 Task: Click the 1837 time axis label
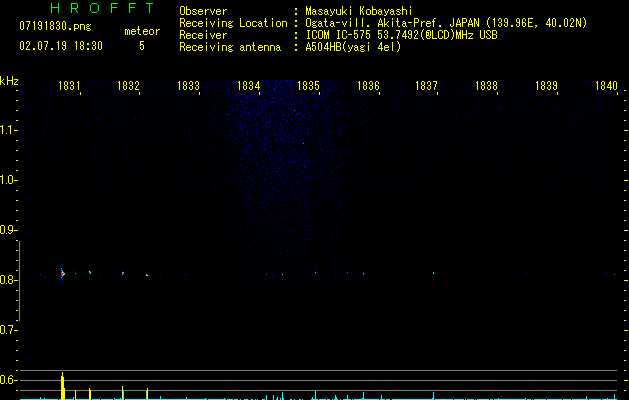[426, 86]
